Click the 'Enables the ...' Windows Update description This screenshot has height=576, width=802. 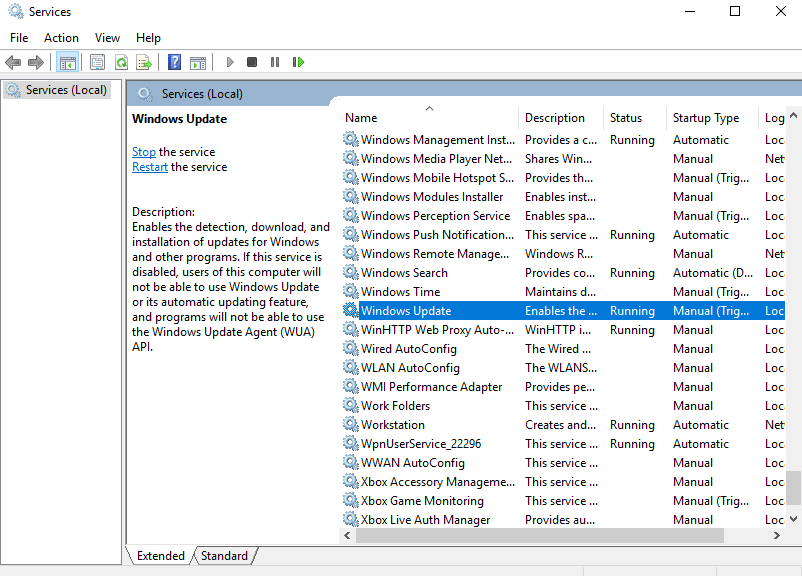(561, 311)
